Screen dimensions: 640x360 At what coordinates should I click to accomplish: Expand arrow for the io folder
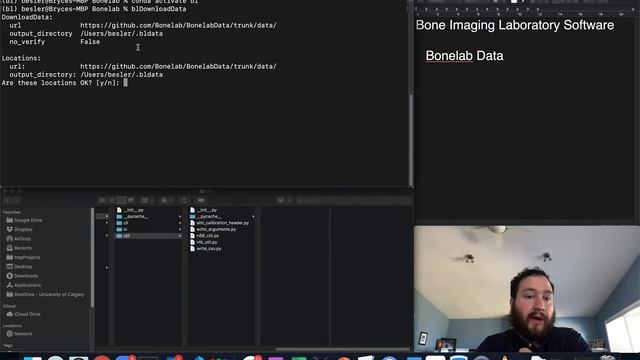(x=180, y=229)
